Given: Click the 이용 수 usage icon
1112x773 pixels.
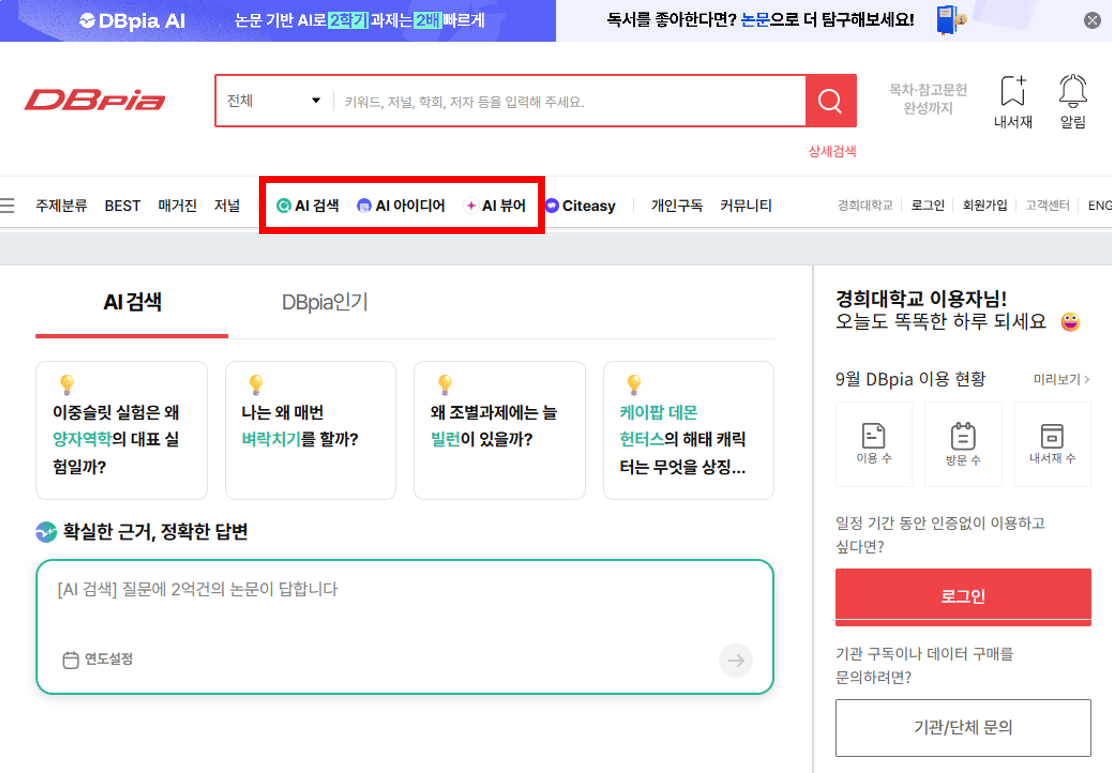Looking at the screenshot, I should [x=873, y=436].
